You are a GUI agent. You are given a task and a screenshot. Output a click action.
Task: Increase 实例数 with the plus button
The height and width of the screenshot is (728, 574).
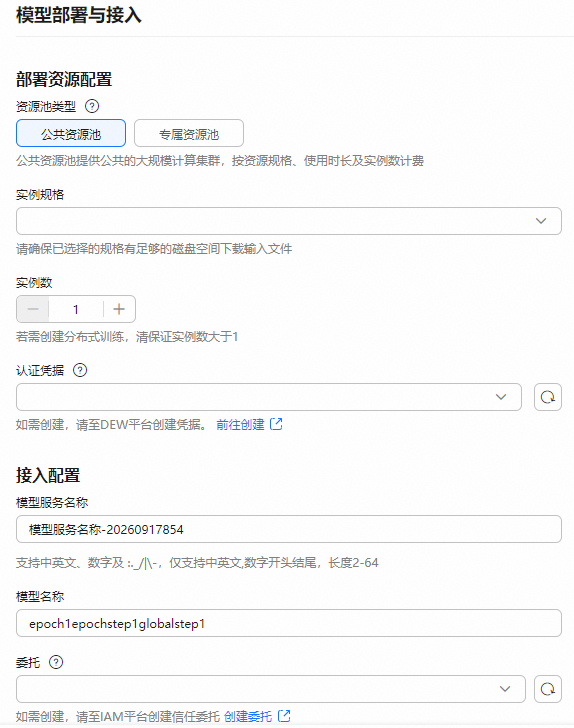coord(119,309)
